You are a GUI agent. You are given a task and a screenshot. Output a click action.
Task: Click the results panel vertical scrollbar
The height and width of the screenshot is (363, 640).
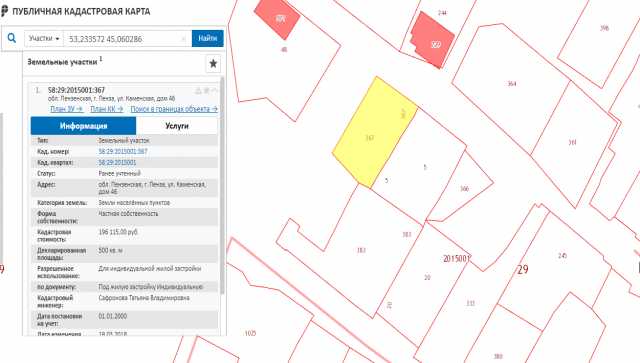tap(222, 185)
